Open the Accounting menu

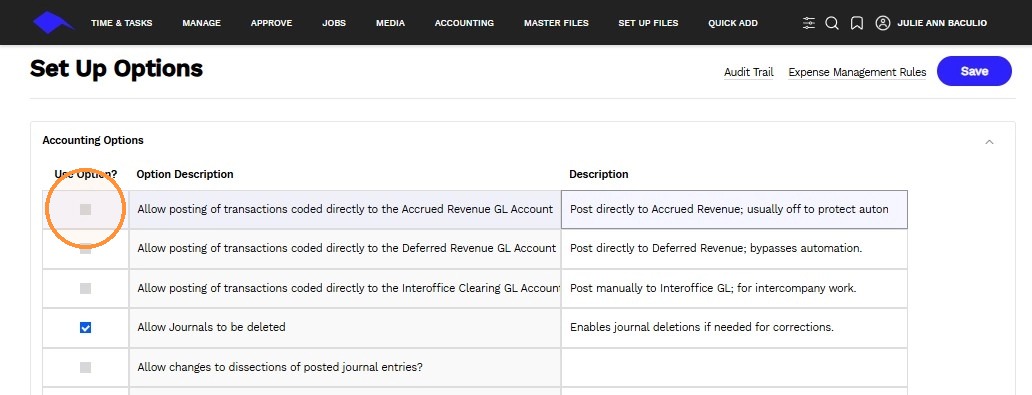pos(464,23)
